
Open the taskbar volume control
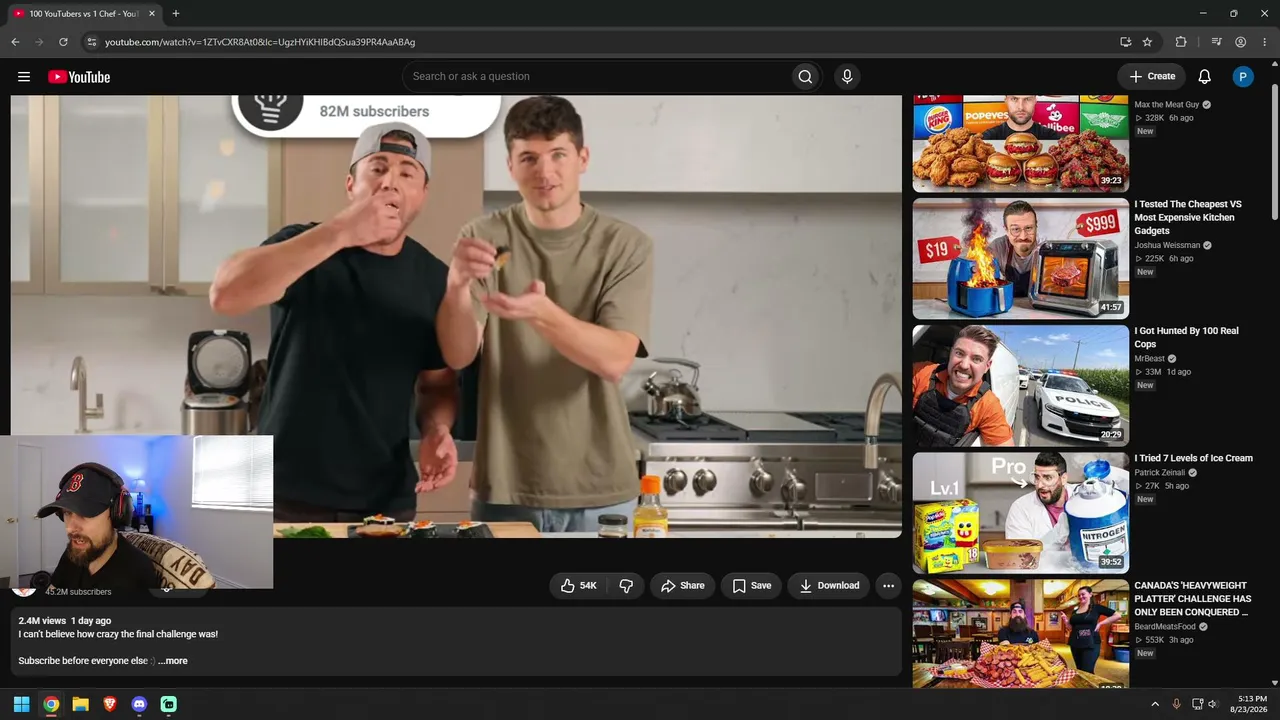pyautogui.click(x=1213, y=704)
